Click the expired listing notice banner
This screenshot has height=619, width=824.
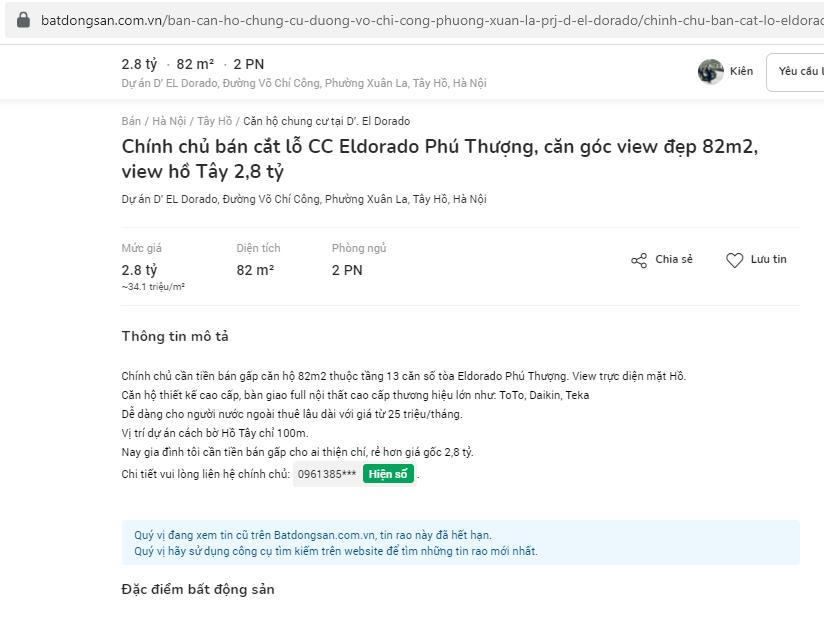point(460,543)
